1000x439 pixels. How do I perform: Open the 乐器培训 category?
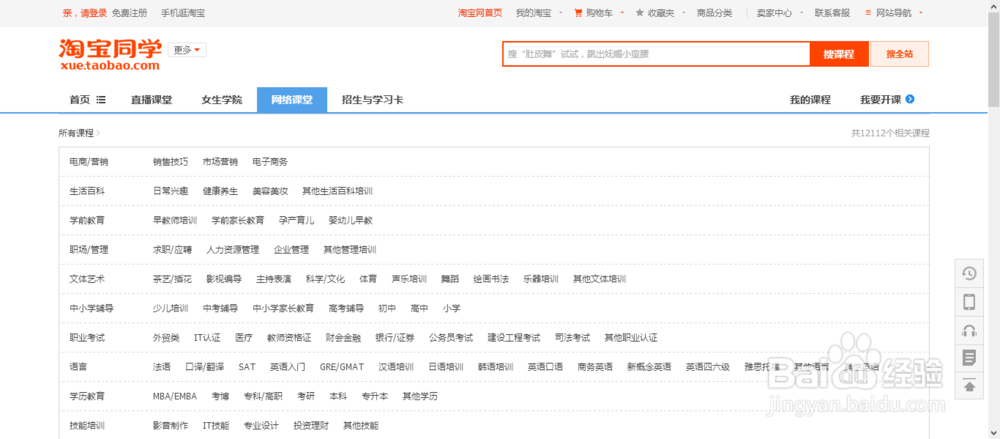click(541, 279)
